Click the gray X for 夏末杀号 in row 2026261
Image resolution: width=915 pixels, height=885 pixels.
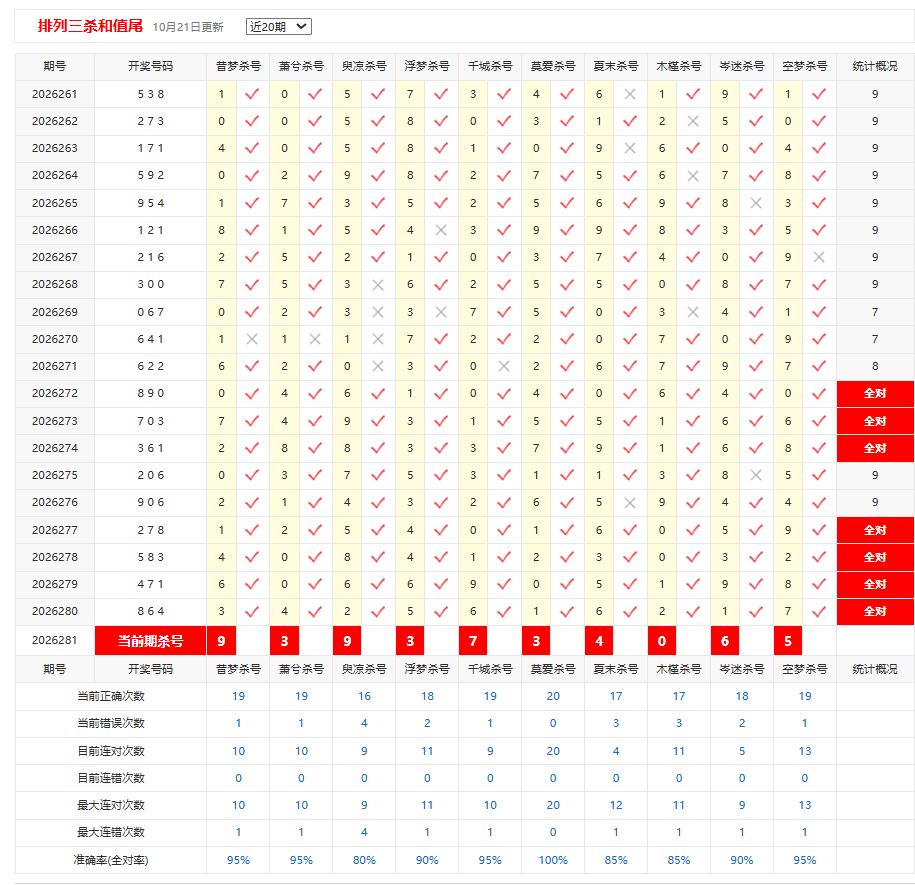pyautogui.click(x=630, y=94)
